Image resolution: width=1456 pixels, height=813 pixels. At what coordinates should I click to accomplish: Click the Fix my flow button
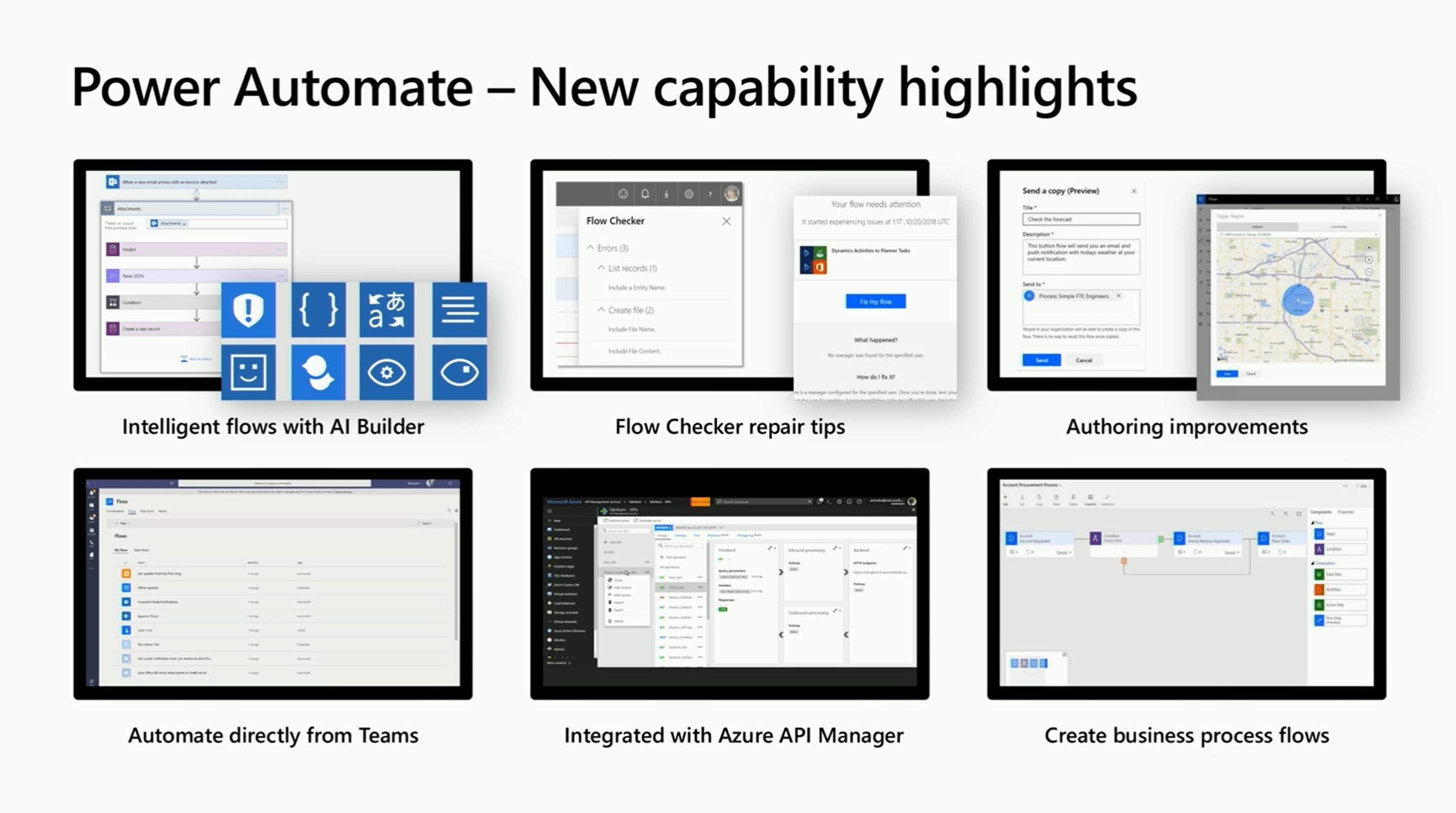tap(875, 301)
